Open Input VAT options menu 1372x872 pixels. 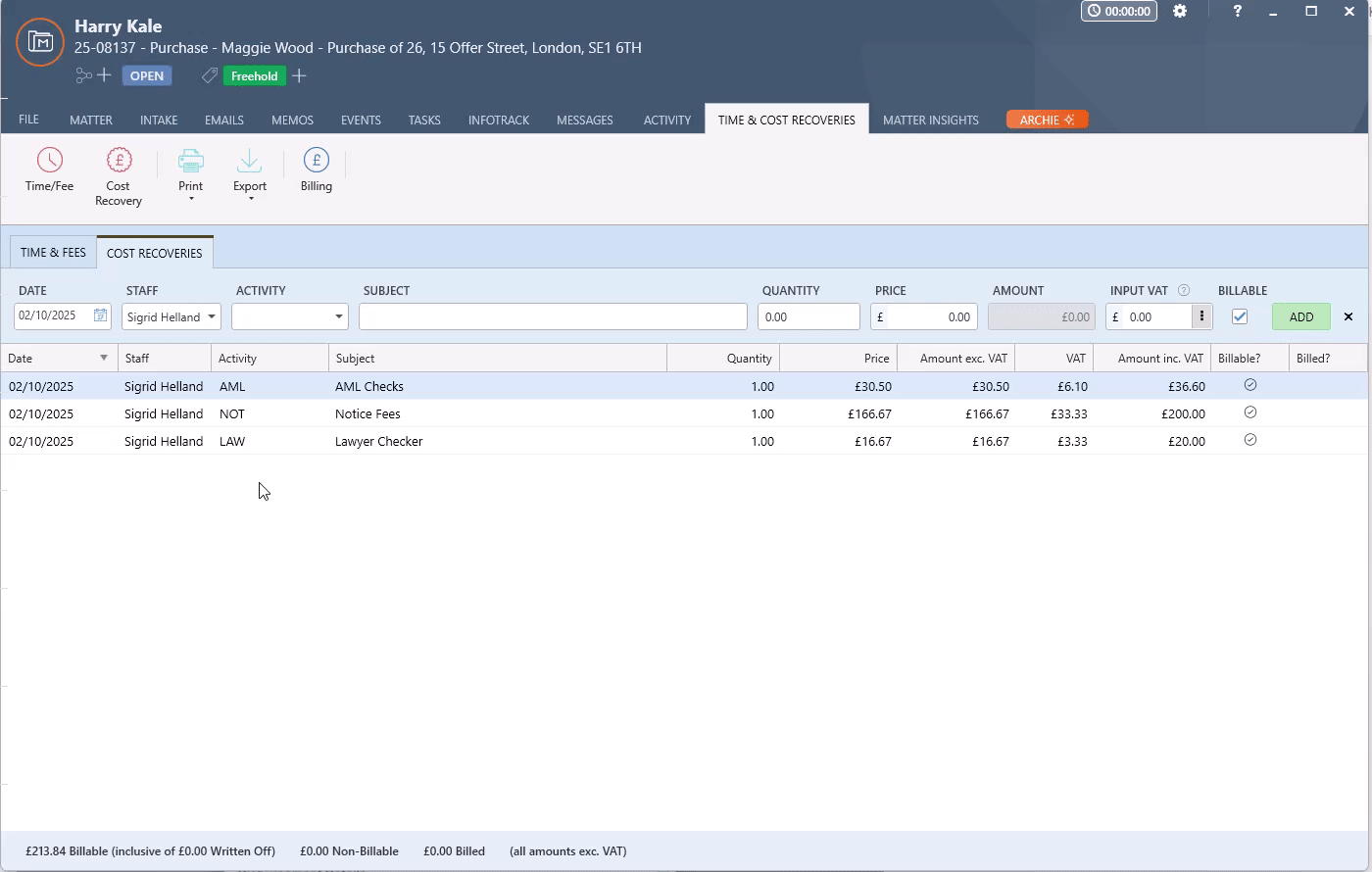click(1201, 316)
